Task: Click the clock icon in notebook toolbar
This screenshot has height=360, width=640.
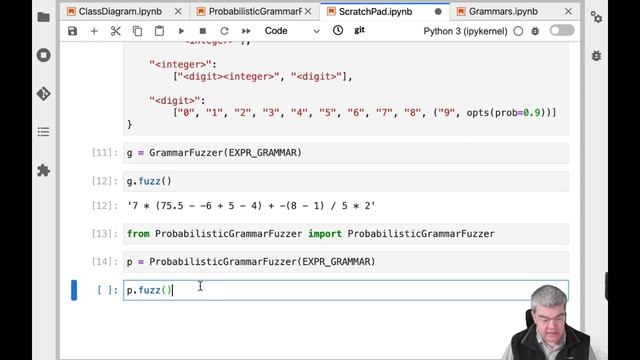Action: coord(338,31)
